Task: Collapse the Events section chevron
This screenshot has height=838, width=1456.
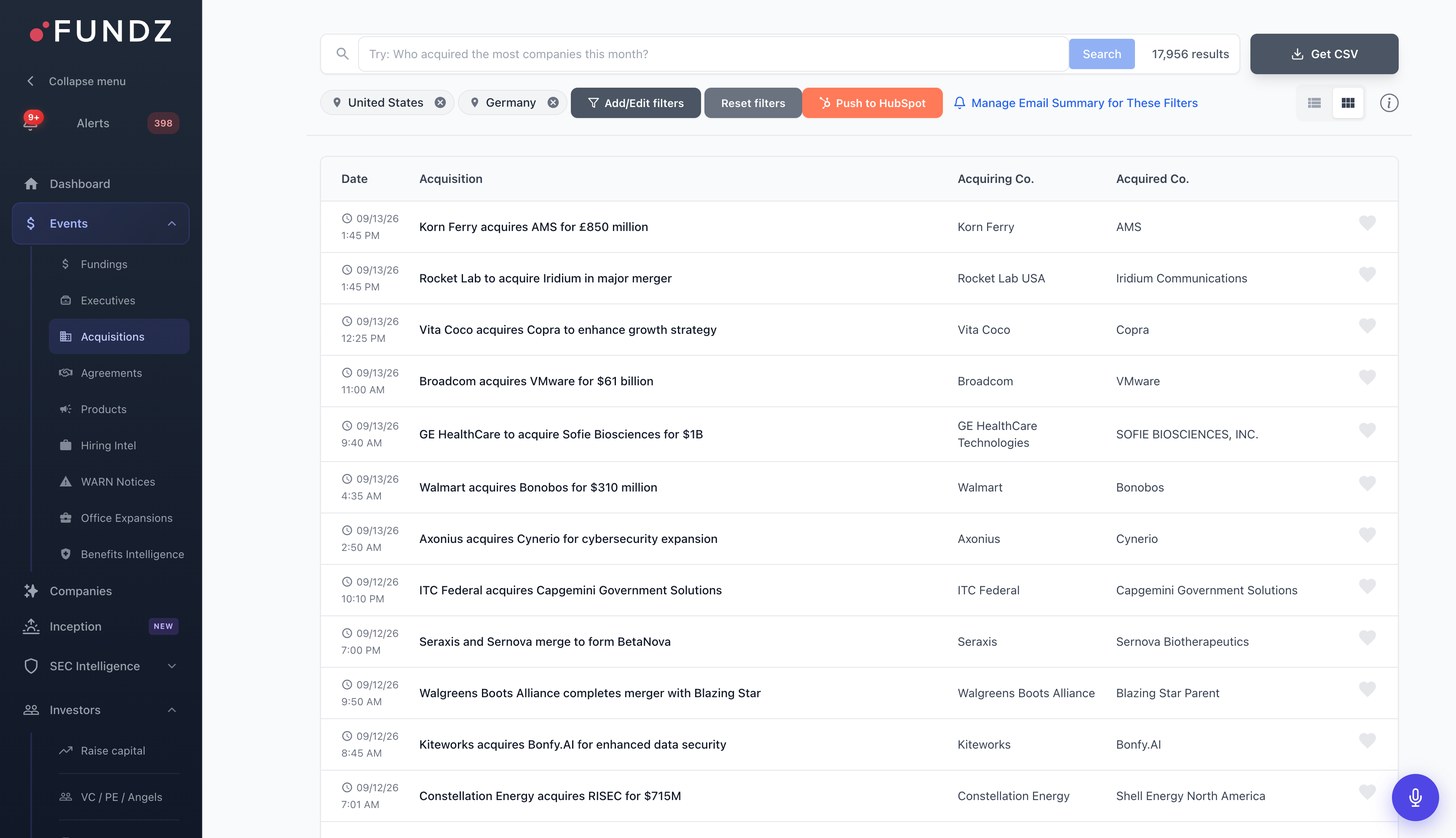Action: 172,224
